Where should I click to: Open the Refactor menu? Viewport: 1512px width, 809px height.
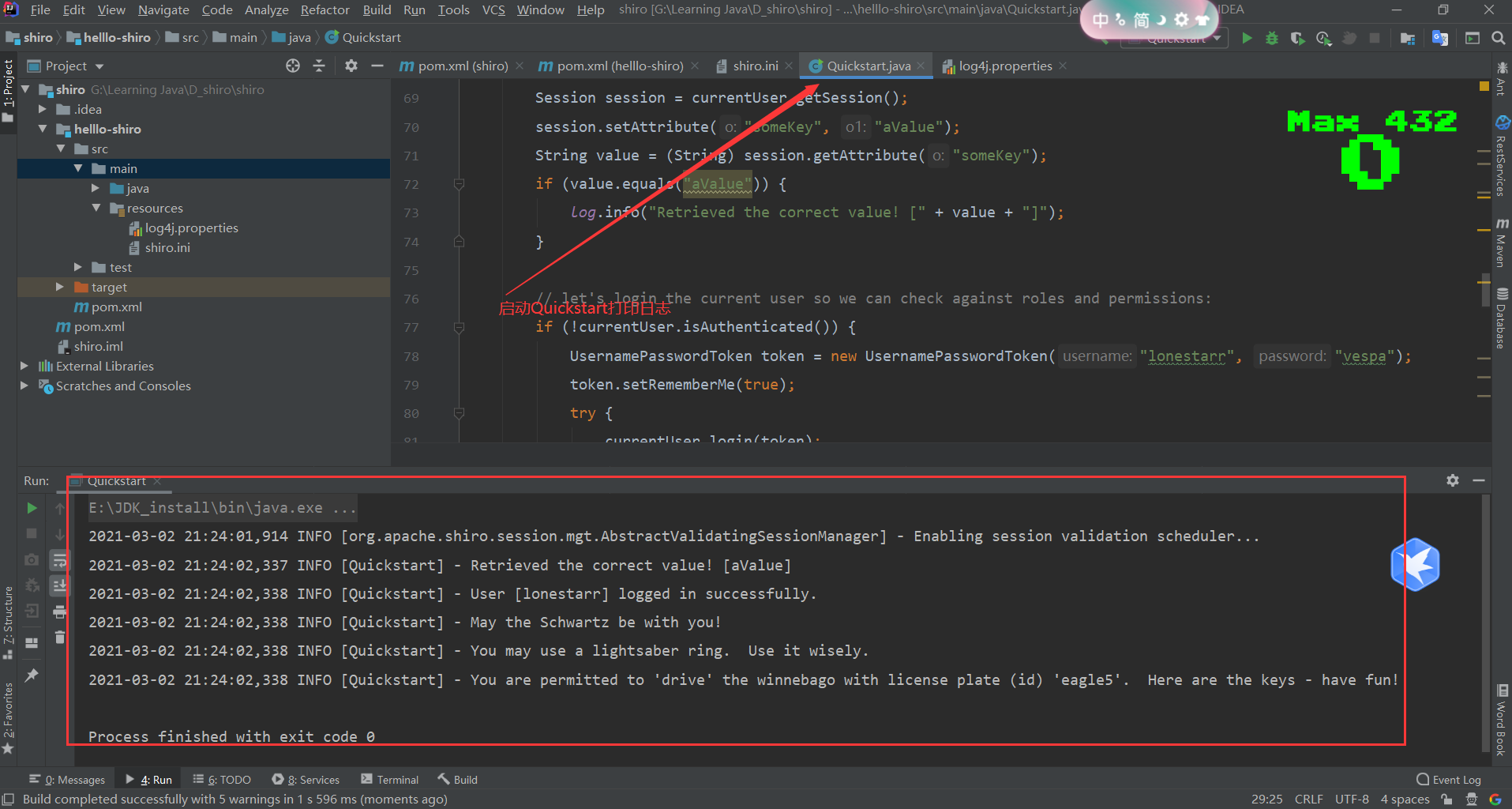325,10
